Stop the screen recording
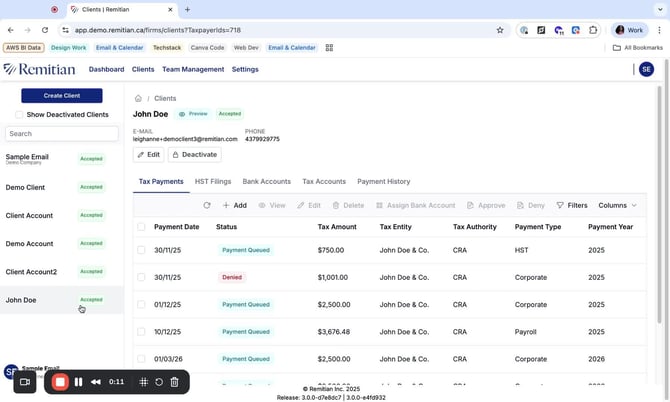Viewport: 670px width, 402px height. [x=60, y=382]
